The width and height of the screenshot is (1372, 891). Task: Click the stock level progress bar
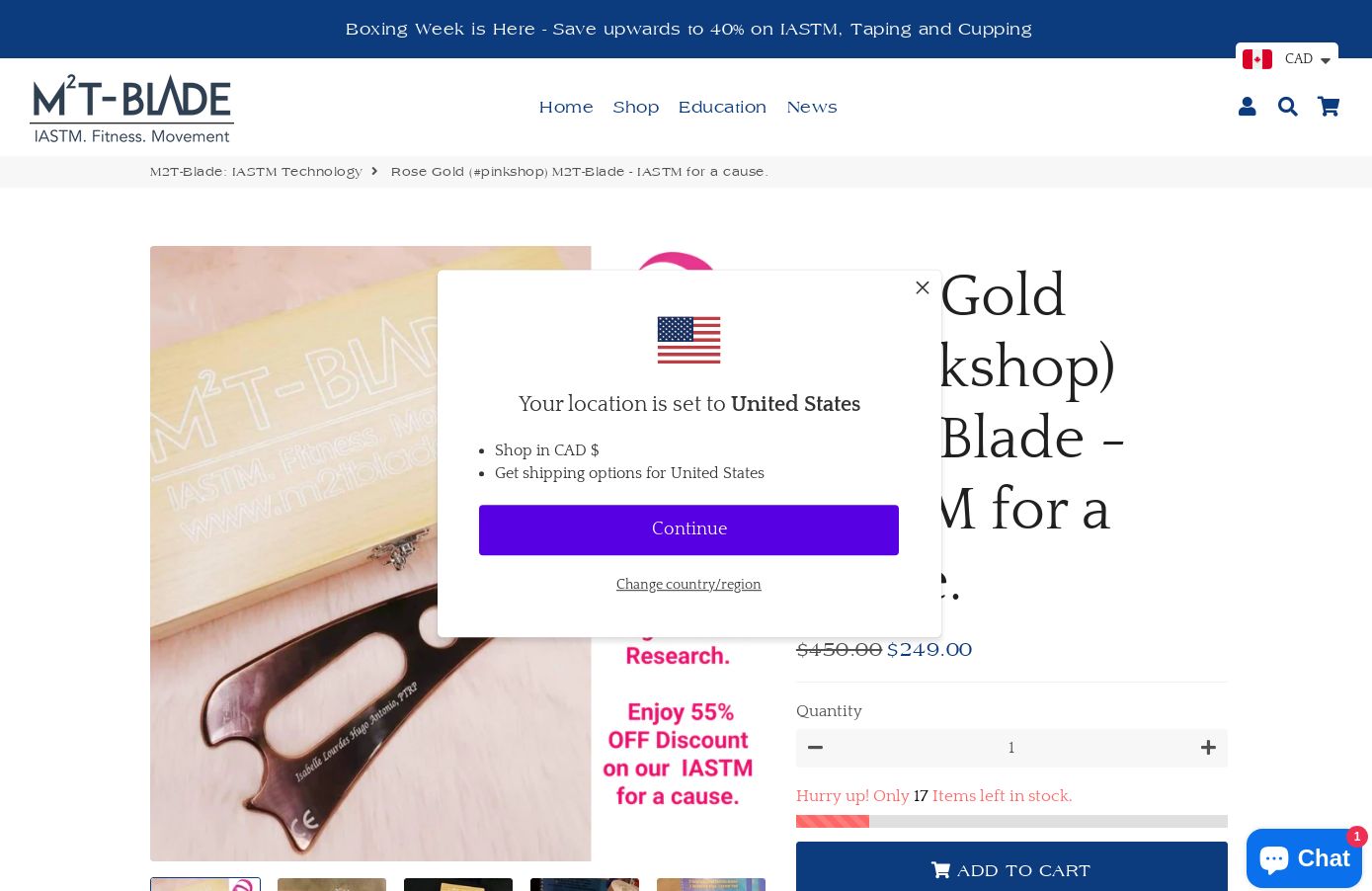coord(1011,821)
